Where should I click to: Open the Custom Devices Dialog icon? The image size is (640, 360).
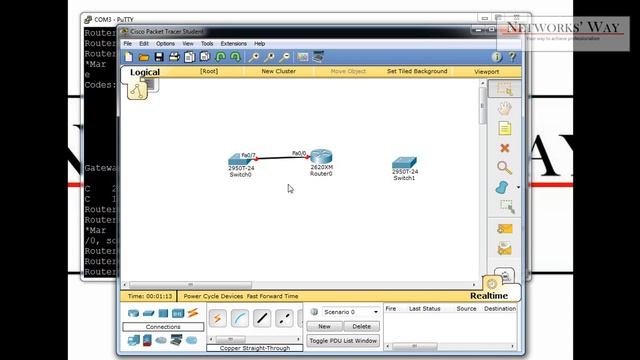click(318, 57)
